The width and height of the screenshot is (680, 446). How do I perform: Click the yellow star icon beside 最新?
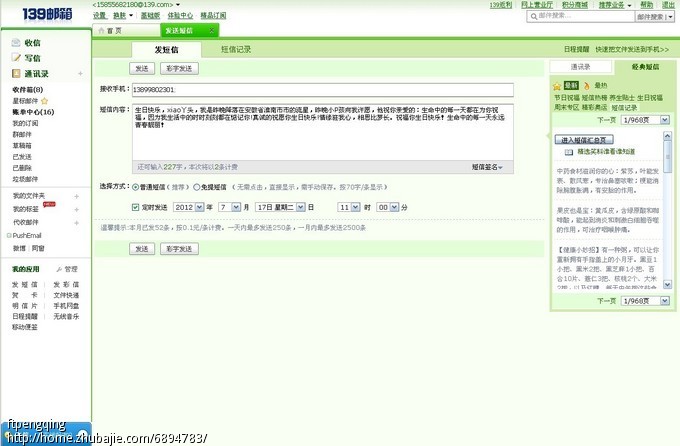[557, 86]
